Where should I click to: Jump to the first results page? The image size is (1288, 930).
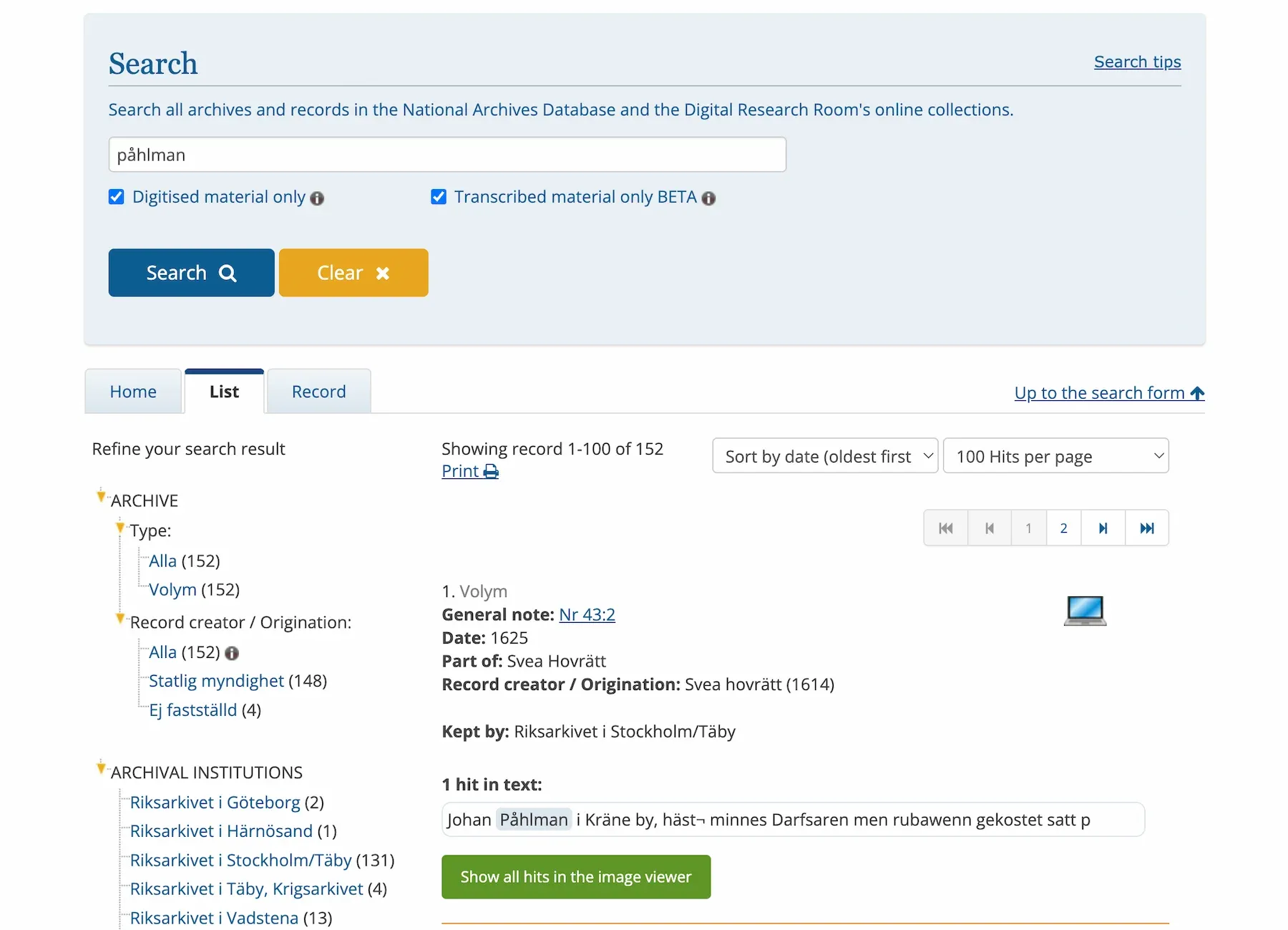pyautogui.click(x=945, y=528)
